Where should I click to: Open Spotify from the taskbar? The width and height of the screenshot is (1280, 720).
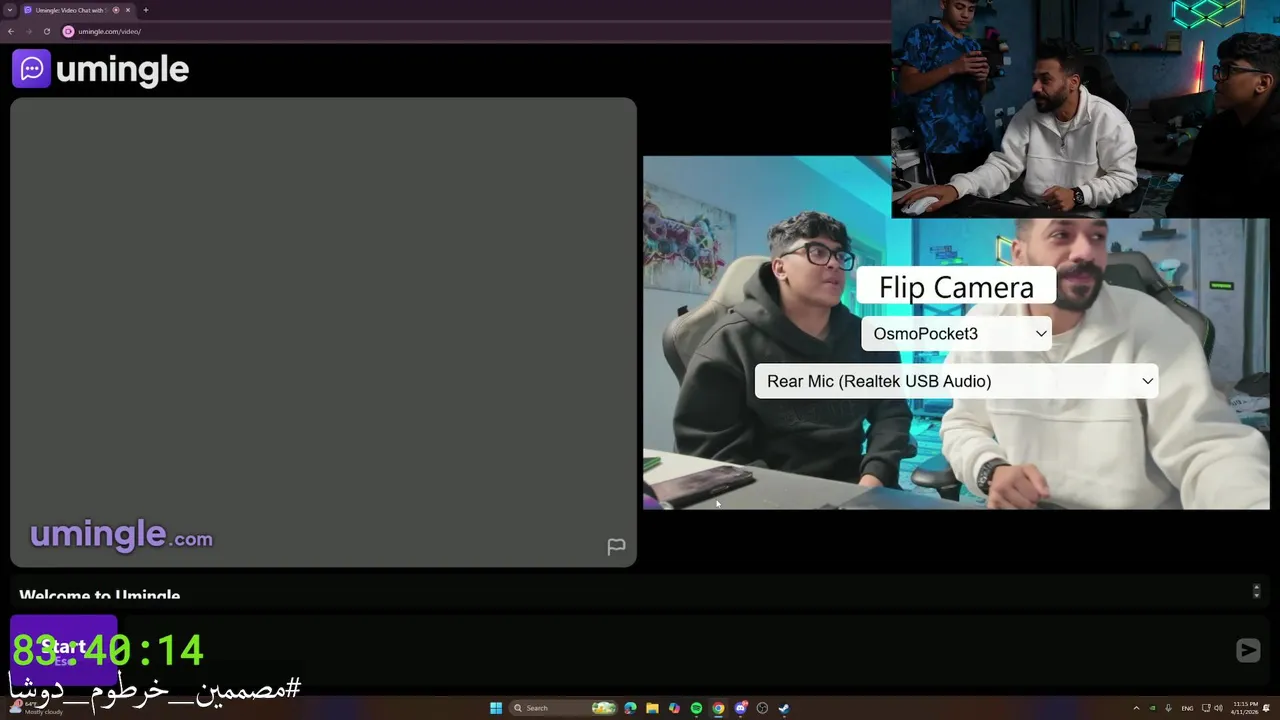coord(696,708)
